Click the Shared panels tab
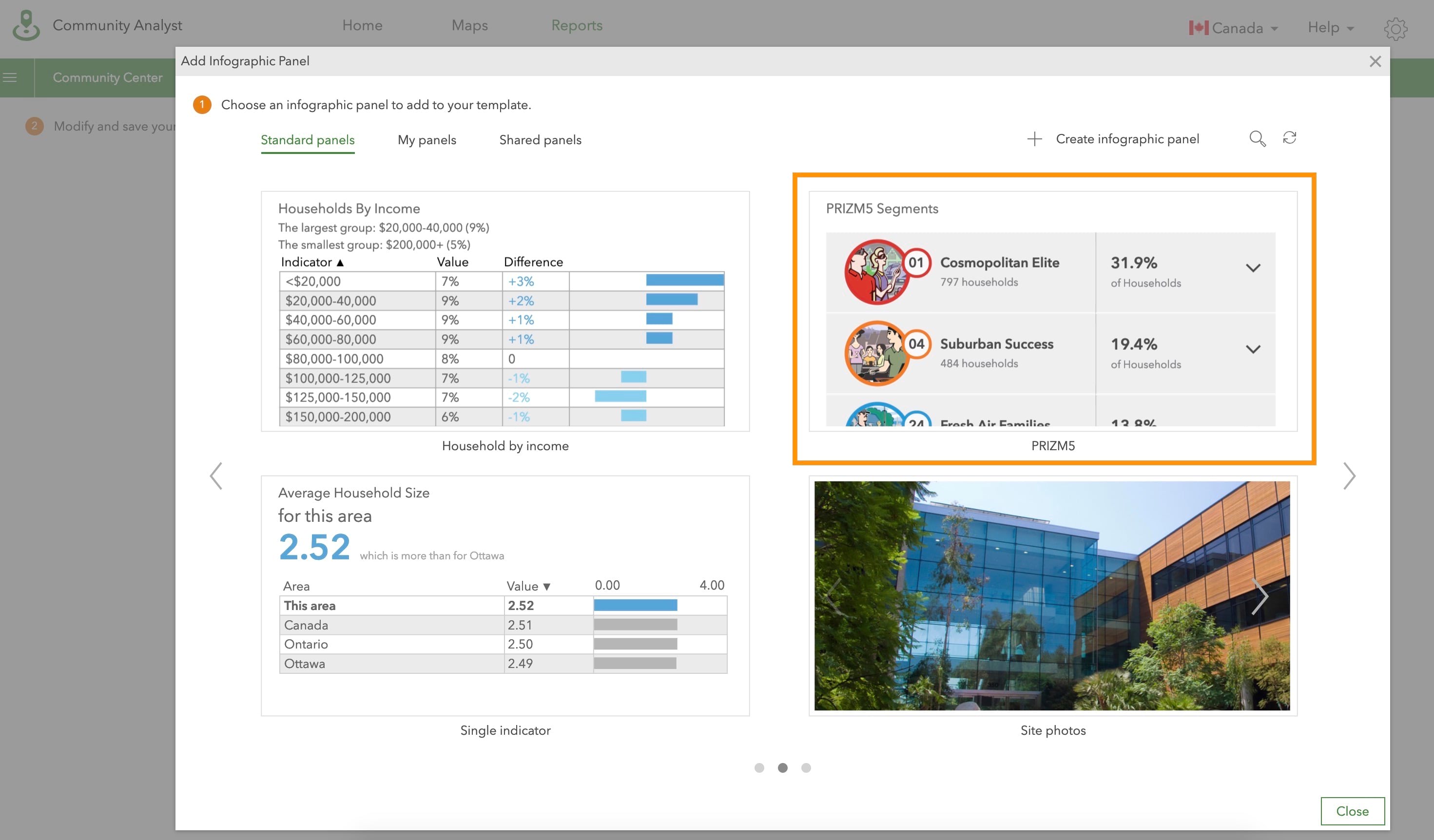Viewport: 1434px width, 840px height. (540, 140)
